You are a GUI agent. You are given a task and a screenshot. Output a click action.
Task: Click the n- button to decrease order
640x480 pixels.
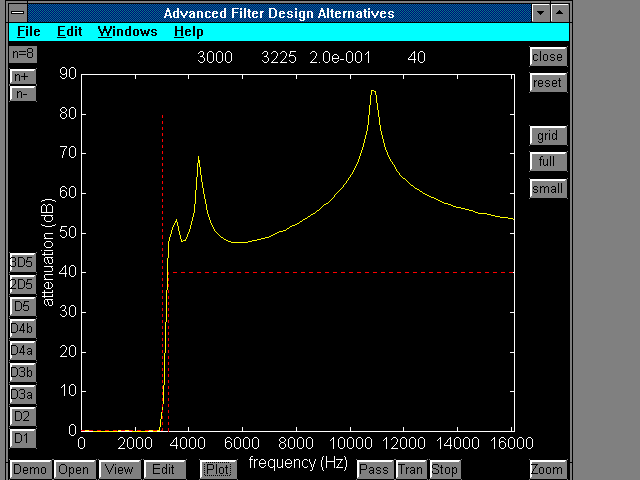(x=21, y=93)
